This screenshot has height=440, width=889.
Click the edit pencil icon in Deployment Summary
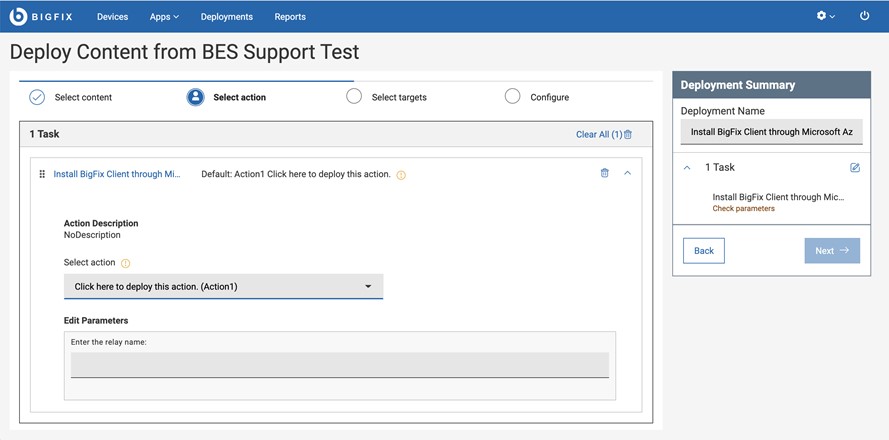pos(855,168)
